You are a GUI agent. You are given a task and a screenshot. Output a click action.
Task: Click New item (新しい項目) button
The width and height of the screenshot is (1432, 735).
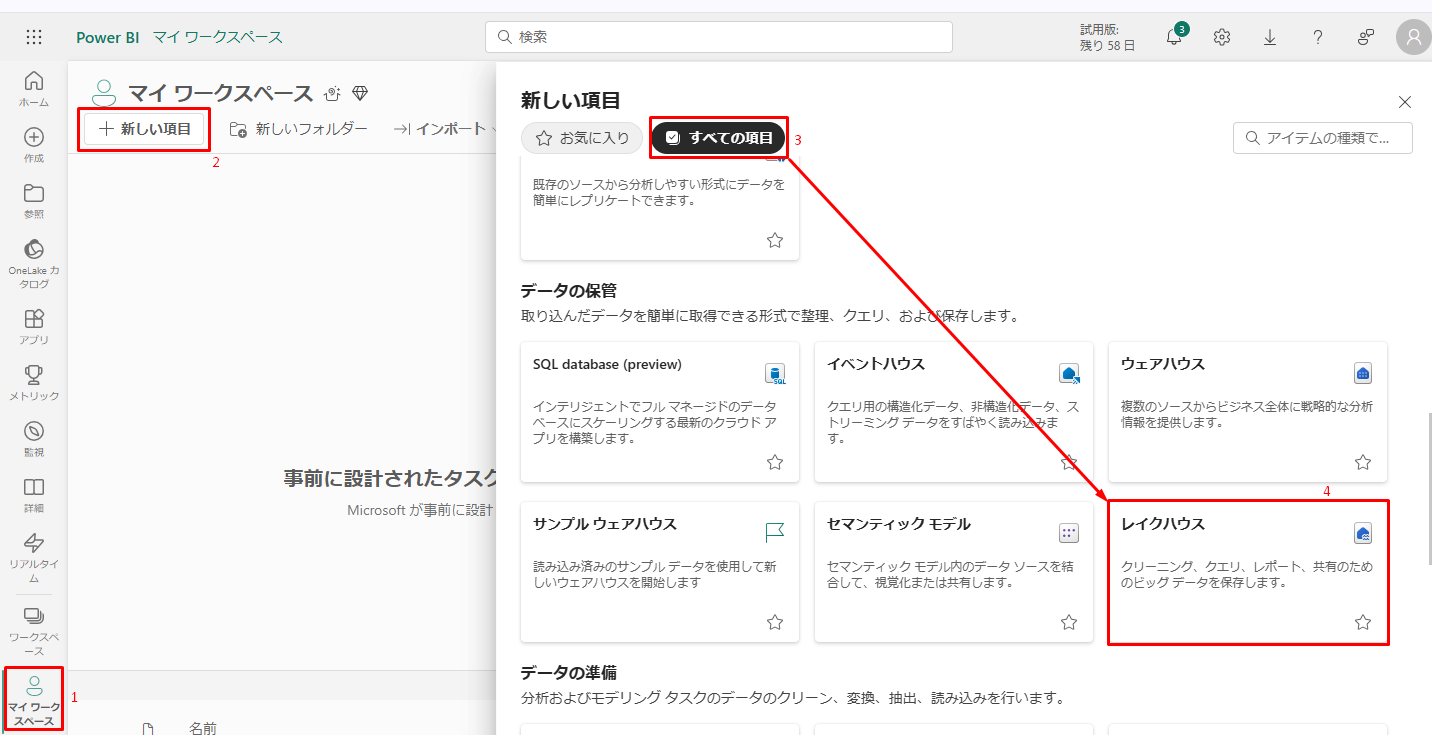pyautogui.click(x=145, y=128)
